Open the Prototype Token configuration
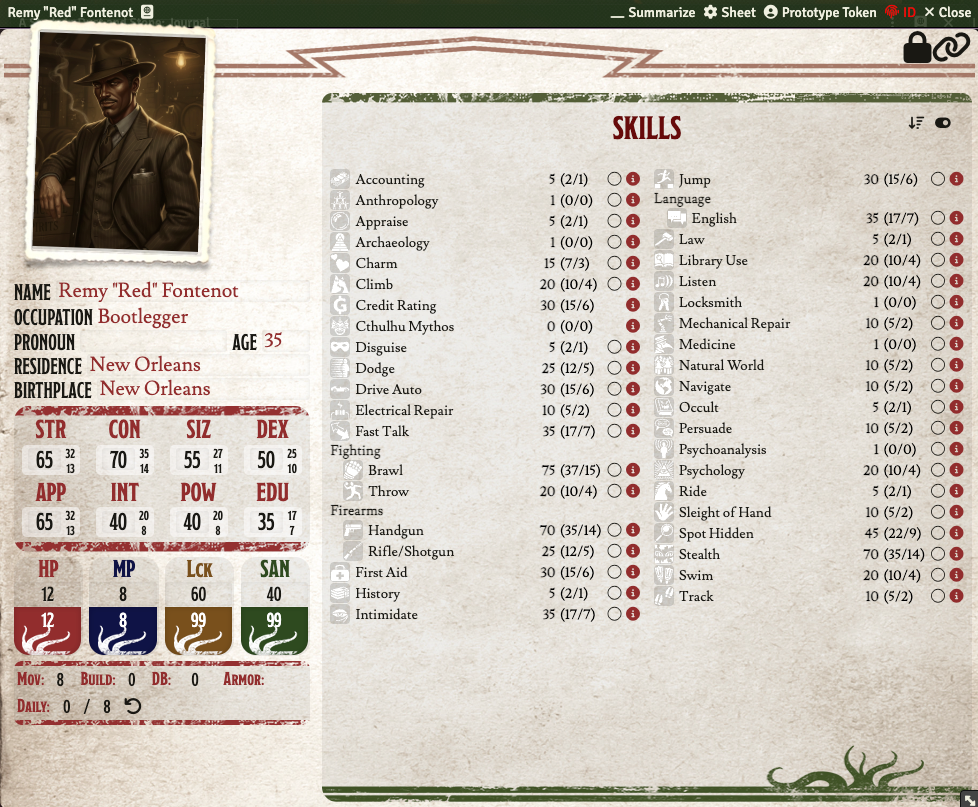The height and width of the screenshot is (807, 978). [x=820, y=12]
